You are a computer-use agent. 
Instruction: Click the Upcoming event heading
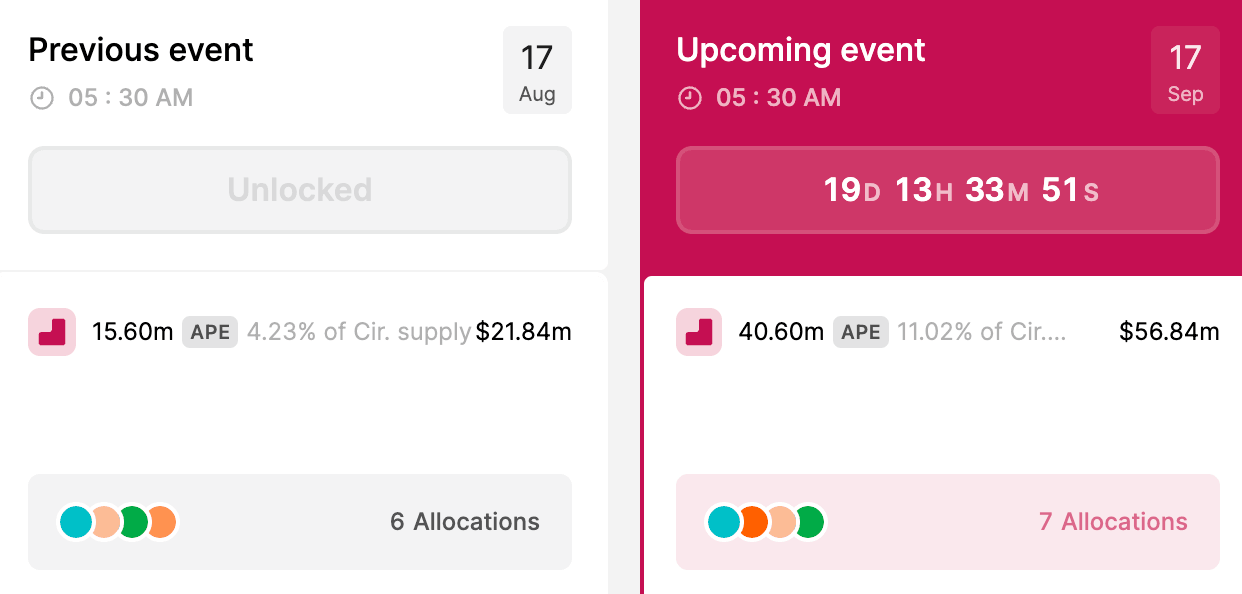[800, 50]
